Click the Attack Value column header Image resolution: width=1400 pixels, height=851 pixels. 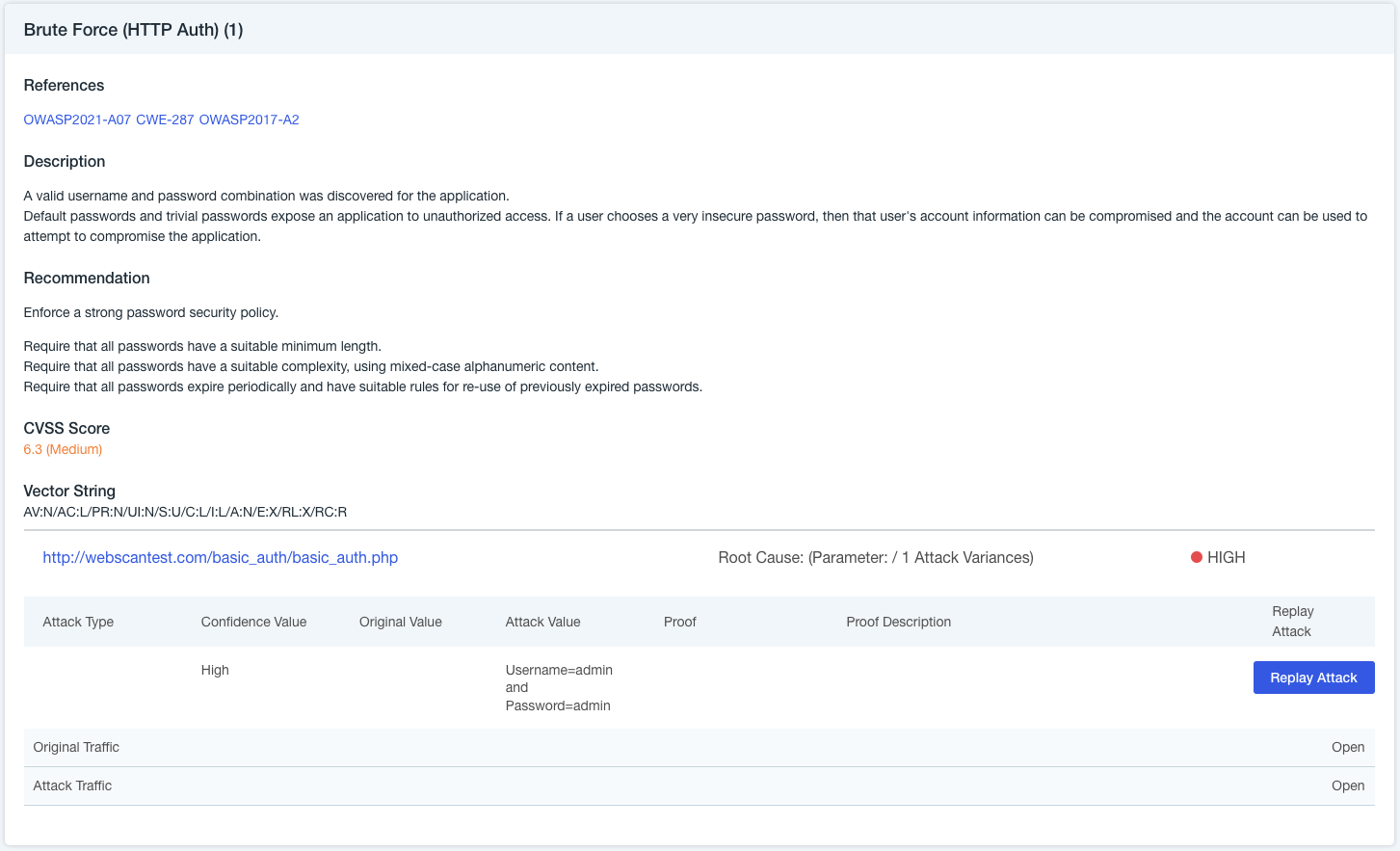tap(542, 622)
